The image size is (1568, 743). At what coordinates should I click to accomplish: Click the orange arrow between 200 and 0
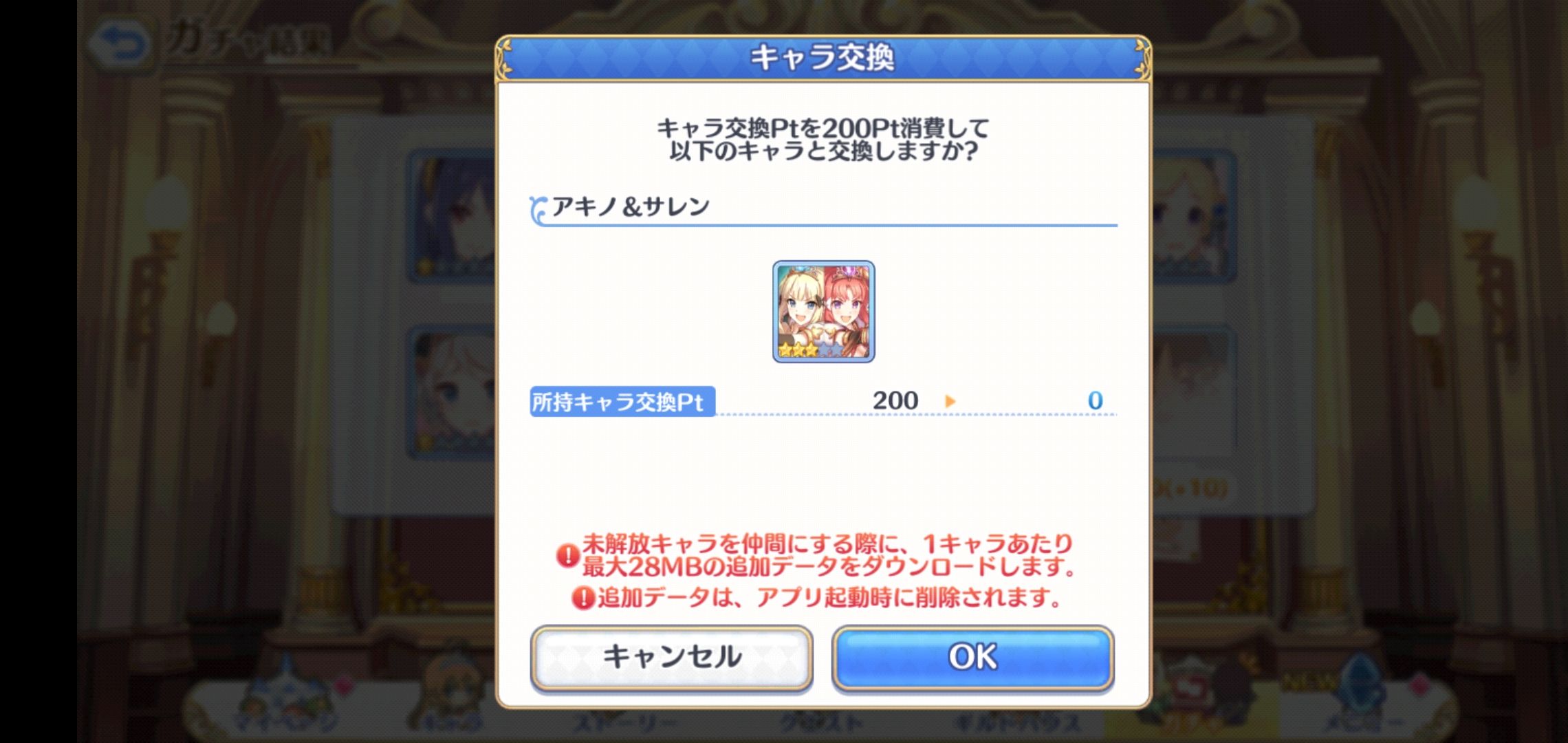(950, 401)
